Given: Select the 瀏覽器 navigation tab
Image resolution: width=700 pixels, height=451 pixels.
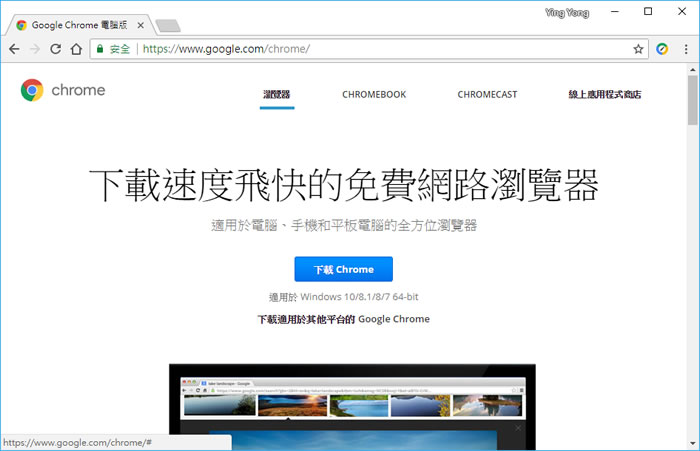Looking at the screenshot, I should (x=277, y=95).
